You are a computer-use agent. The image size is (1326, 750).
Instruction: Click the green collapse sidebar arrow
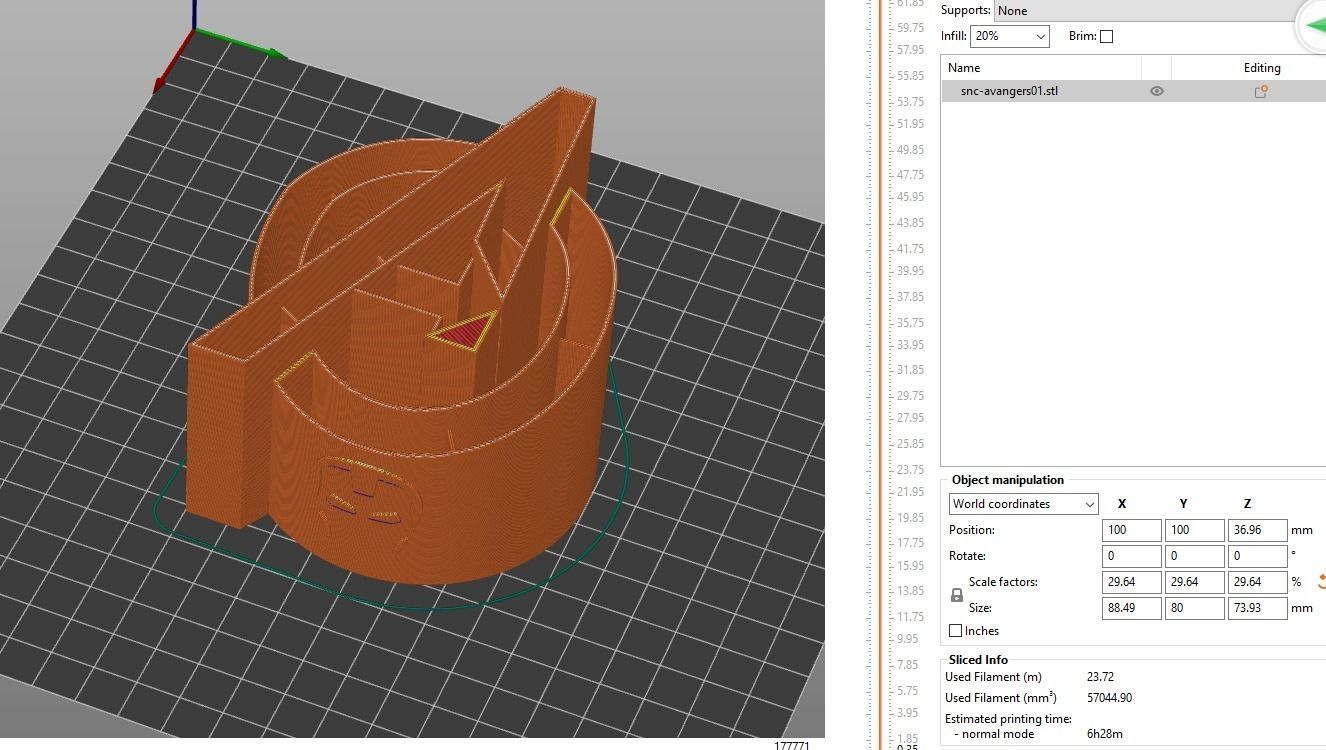click(1313, 25)
